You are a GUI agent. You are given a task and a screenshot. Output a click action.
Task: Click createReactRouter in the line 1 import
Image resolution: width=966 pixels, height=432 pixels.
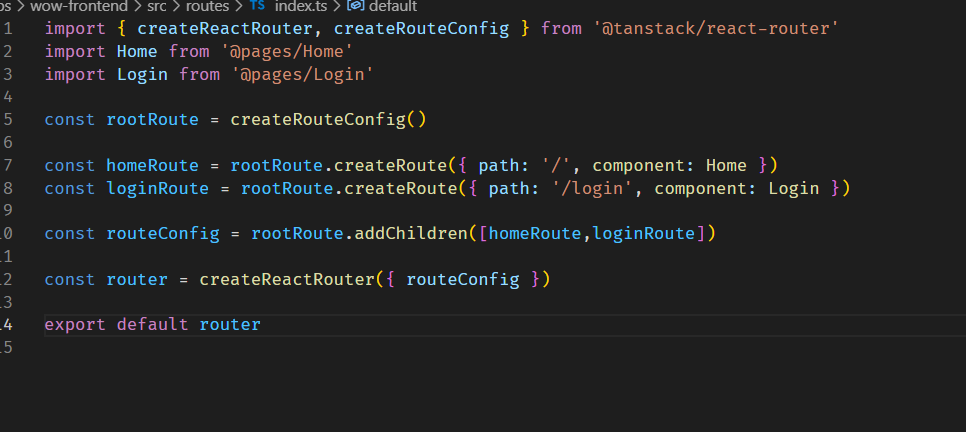225,28
